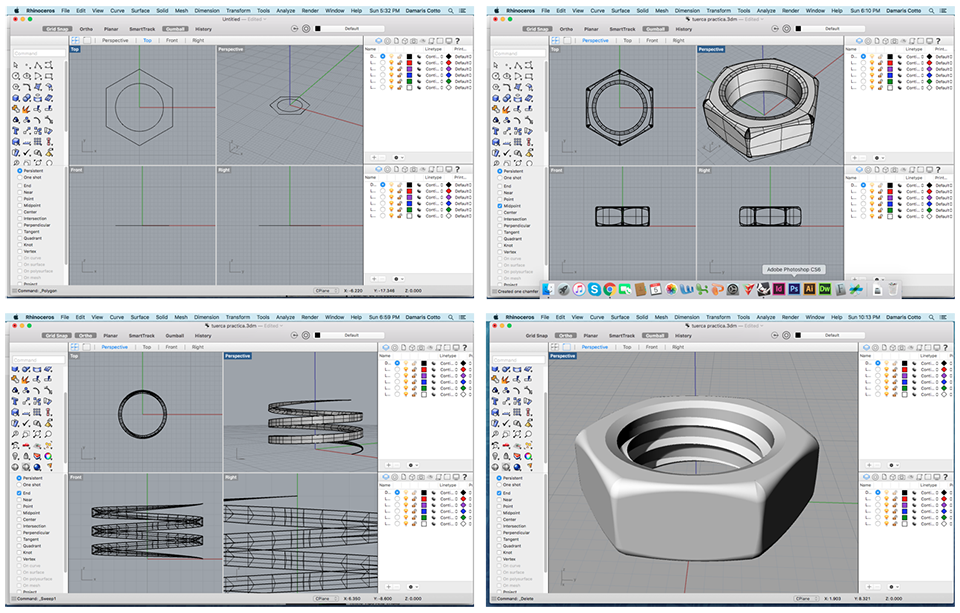Launch Google Chrome from the Dock

609,289
